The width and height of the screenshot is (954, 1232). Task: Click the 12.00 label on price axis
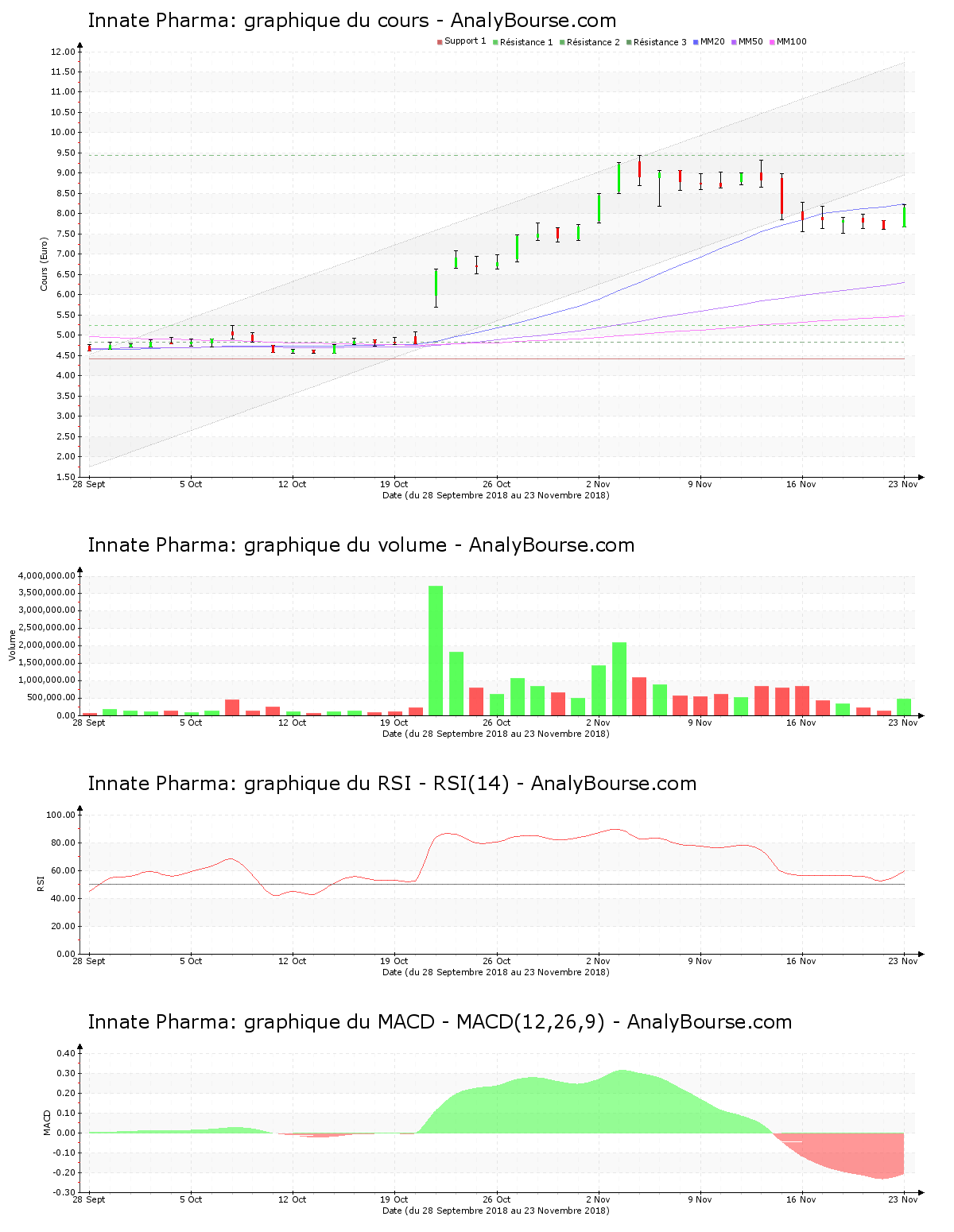(x=63, y=52)
